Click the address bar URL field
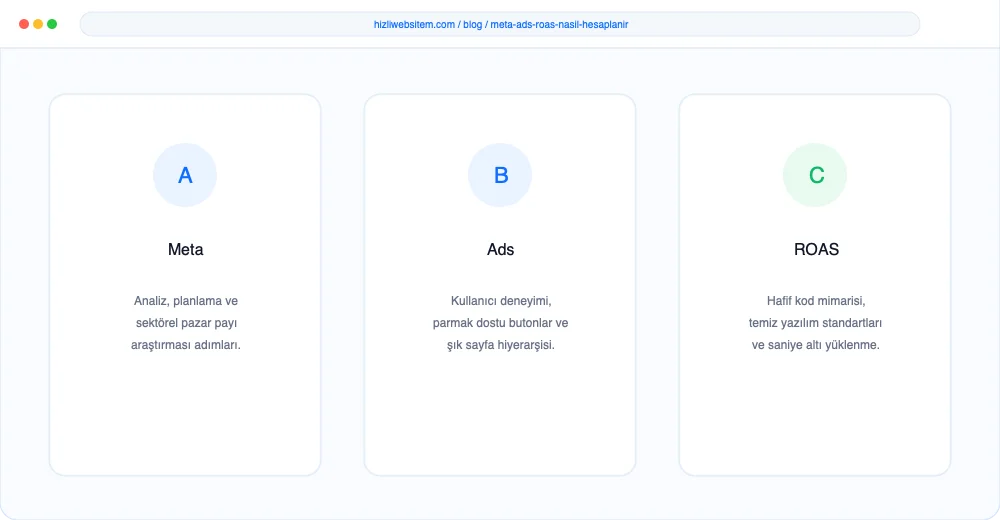This screenshot has width=1000, height=520. click(x=500, y=24)
